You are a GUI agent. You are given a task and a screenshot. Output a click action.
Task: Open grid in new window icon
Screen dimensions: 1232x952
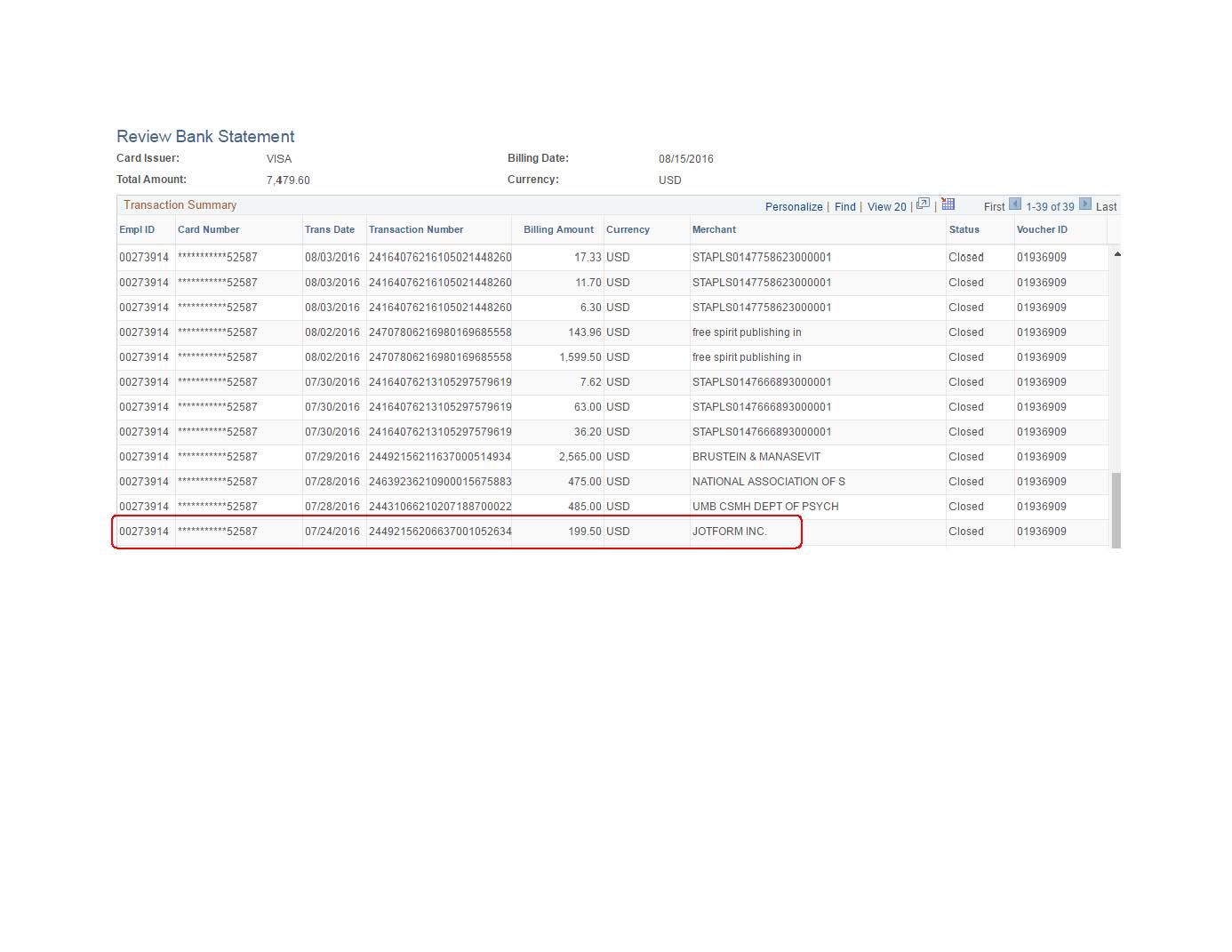click(x=923, y=204)
